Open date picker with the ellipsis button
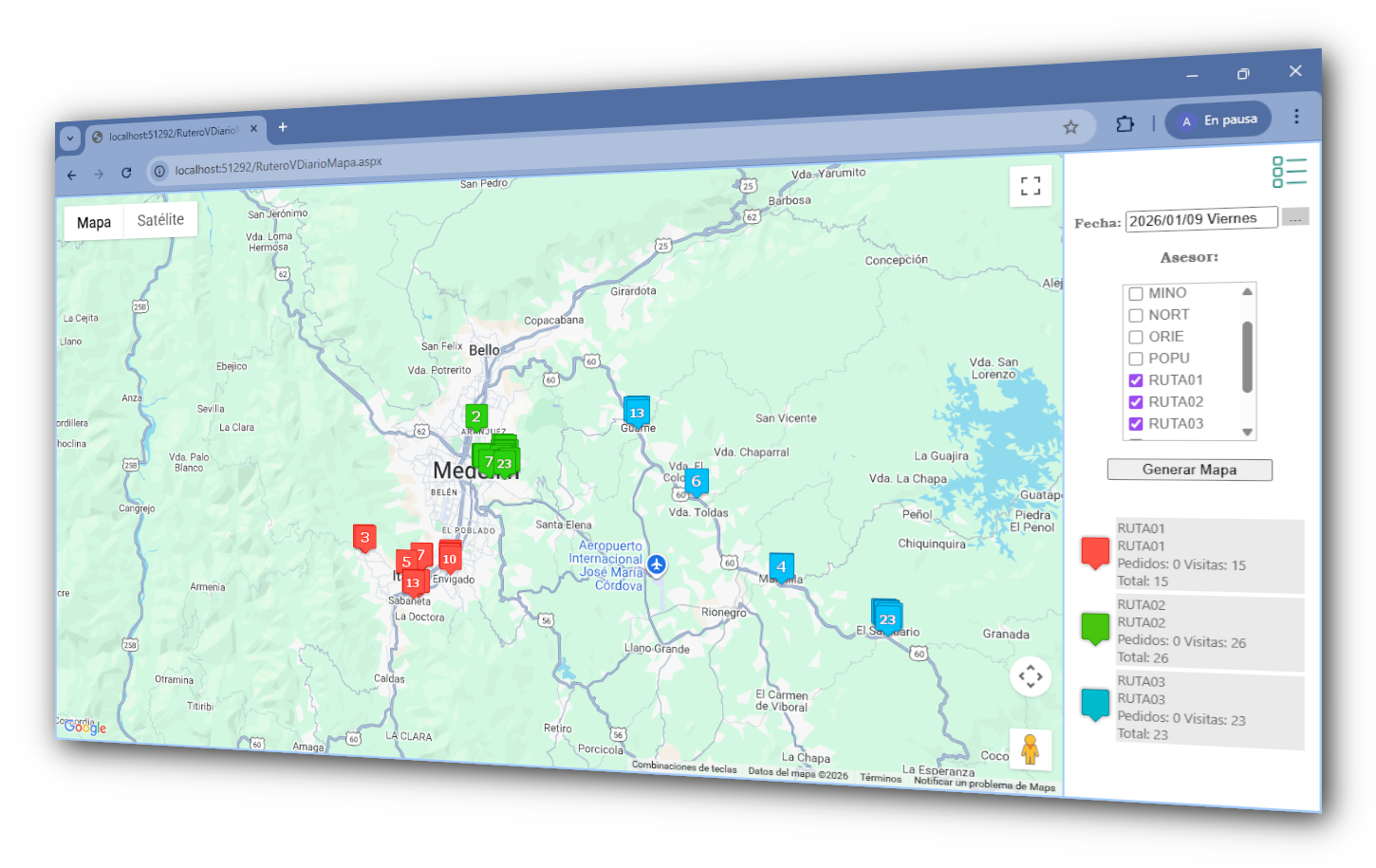The height and width of the screenshot is (868, 1376). [1294, 217]
